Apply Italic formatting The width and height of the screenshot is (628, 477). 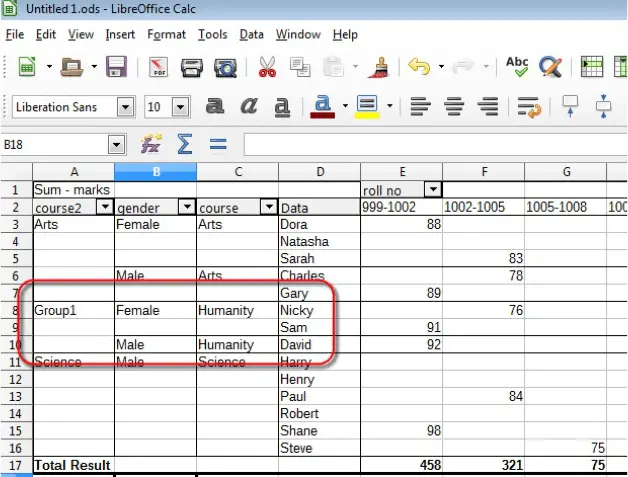tap(249, 106)
